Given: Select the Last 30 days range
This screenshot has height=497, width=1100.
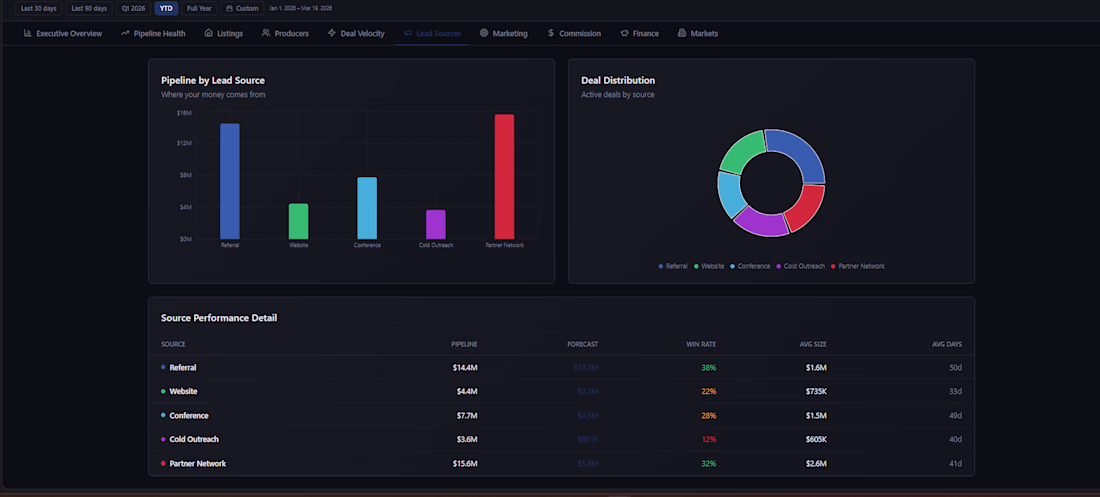Looking at the screenshot, I should coord(39,8).
